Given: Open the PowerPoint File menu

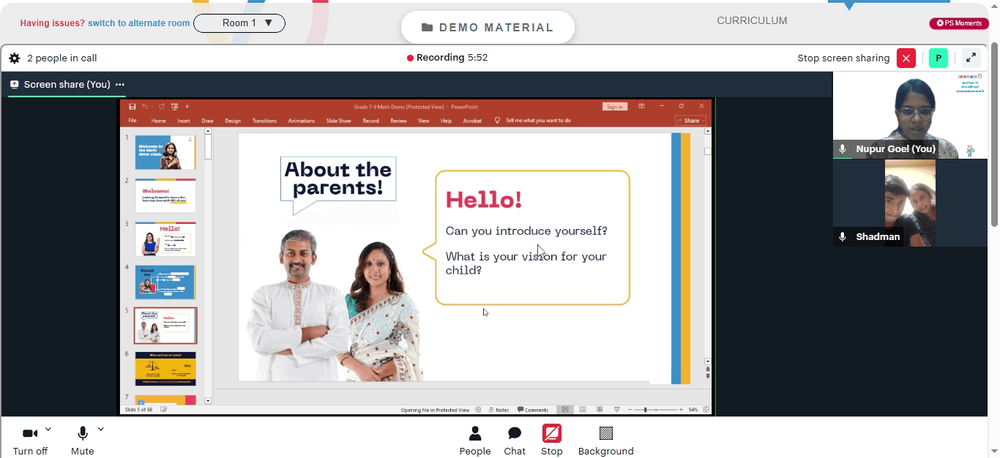Looking at the screenshot, I should coord(132,121).
